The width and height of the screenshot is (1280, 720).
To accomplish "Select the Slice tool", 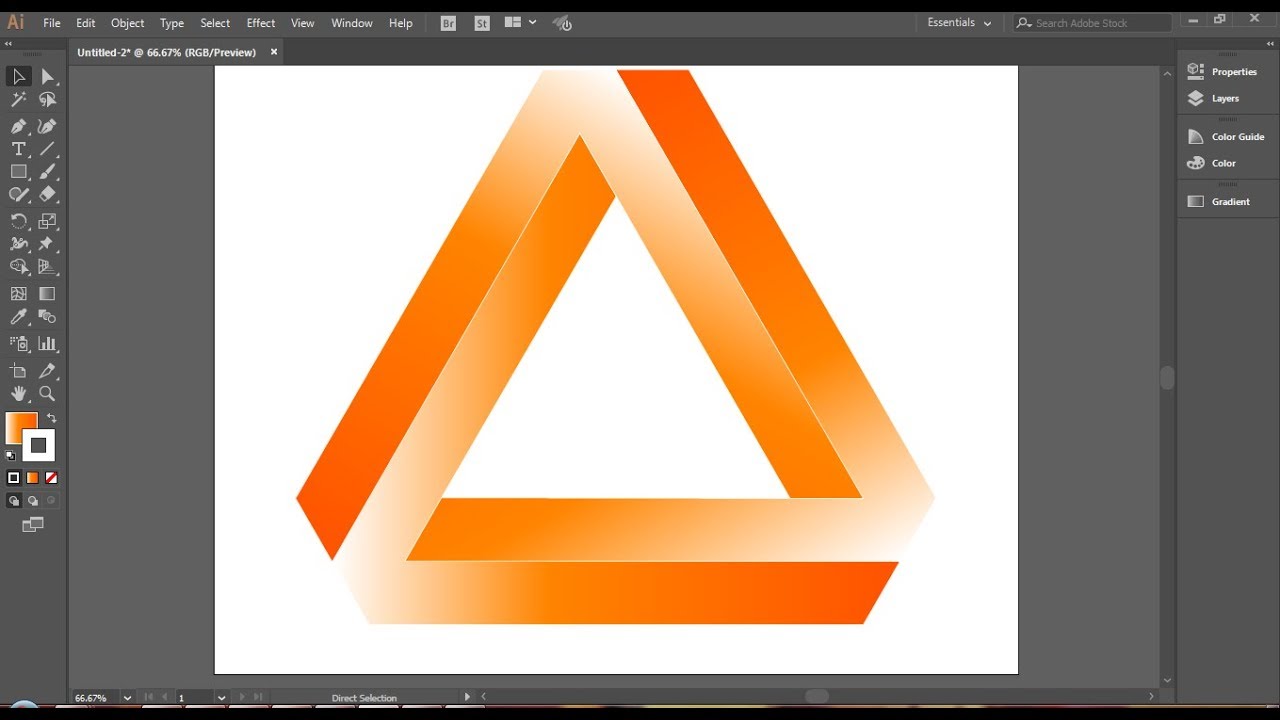I will pos(47,371).
